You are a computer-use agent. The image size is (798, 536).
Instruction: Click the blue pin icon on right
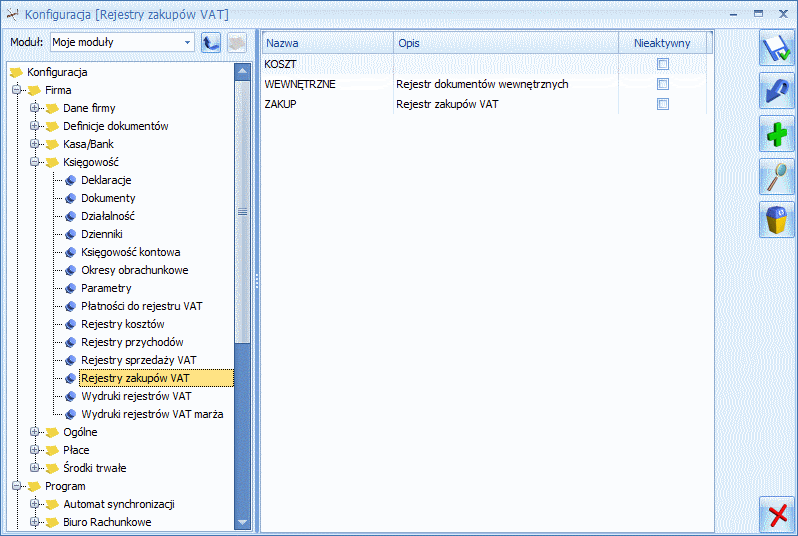pos(777,91)
